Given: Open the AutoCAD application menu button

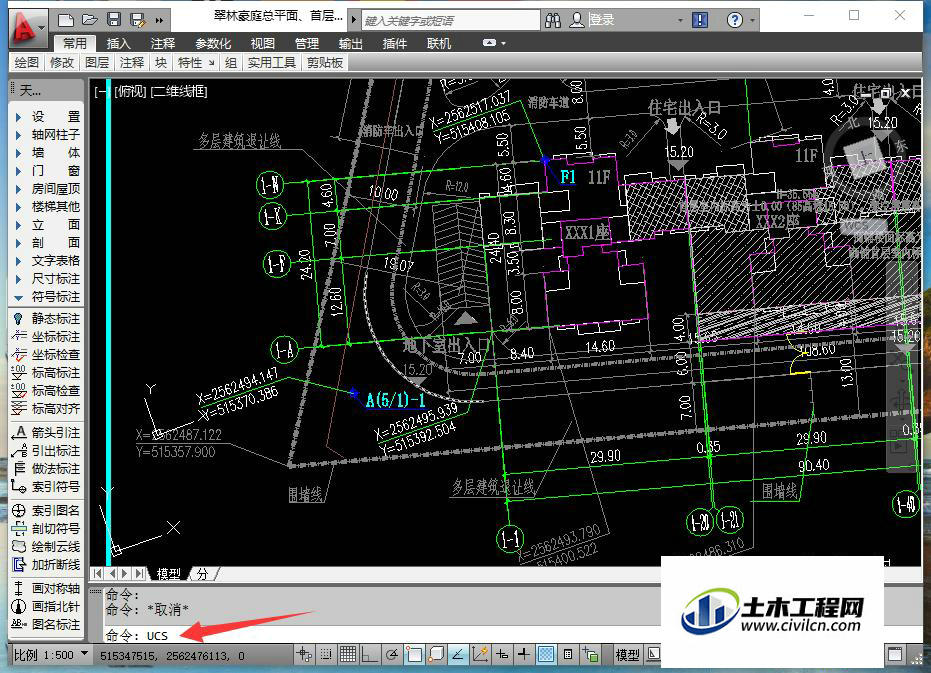Looking at the screenshot, I should click(27, 27).
